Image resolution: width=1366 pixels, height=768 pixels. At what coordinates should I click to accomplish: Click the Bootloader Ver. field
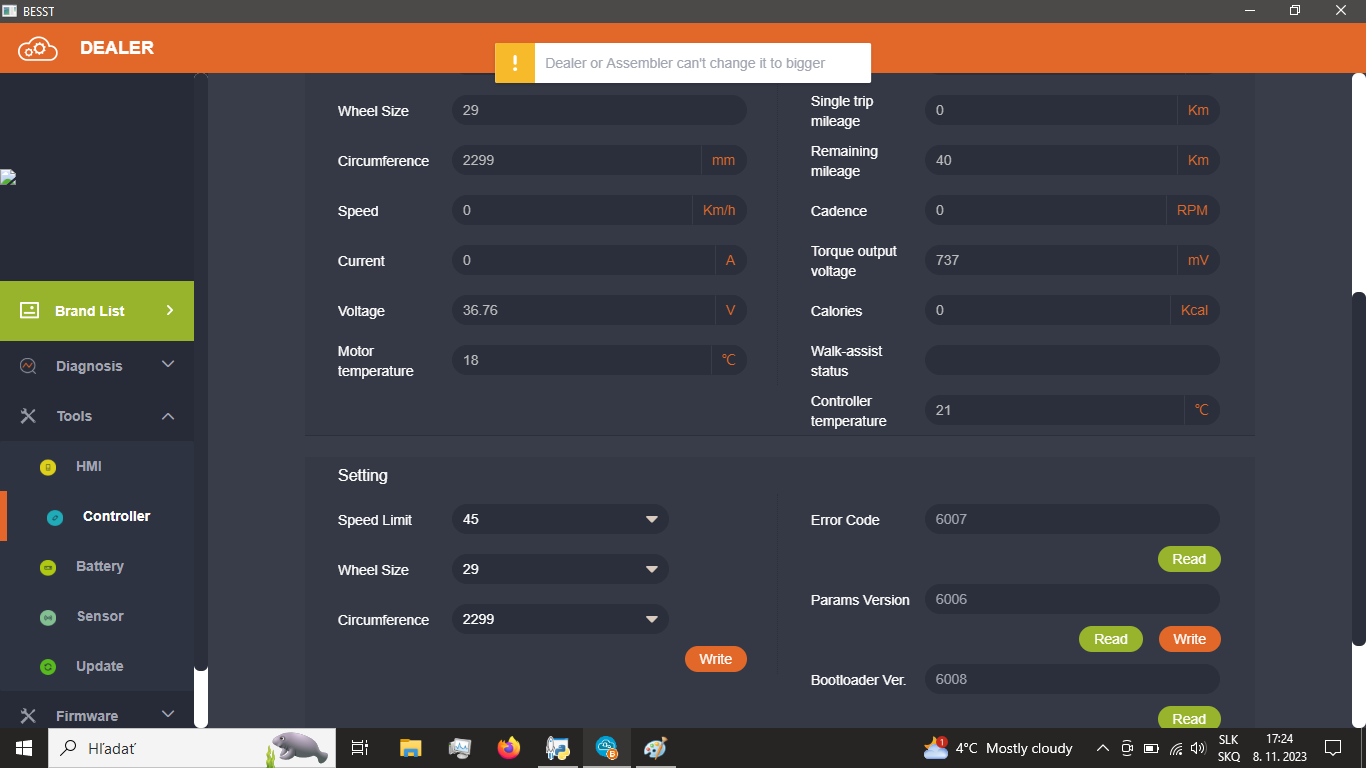click(1072, 679)
